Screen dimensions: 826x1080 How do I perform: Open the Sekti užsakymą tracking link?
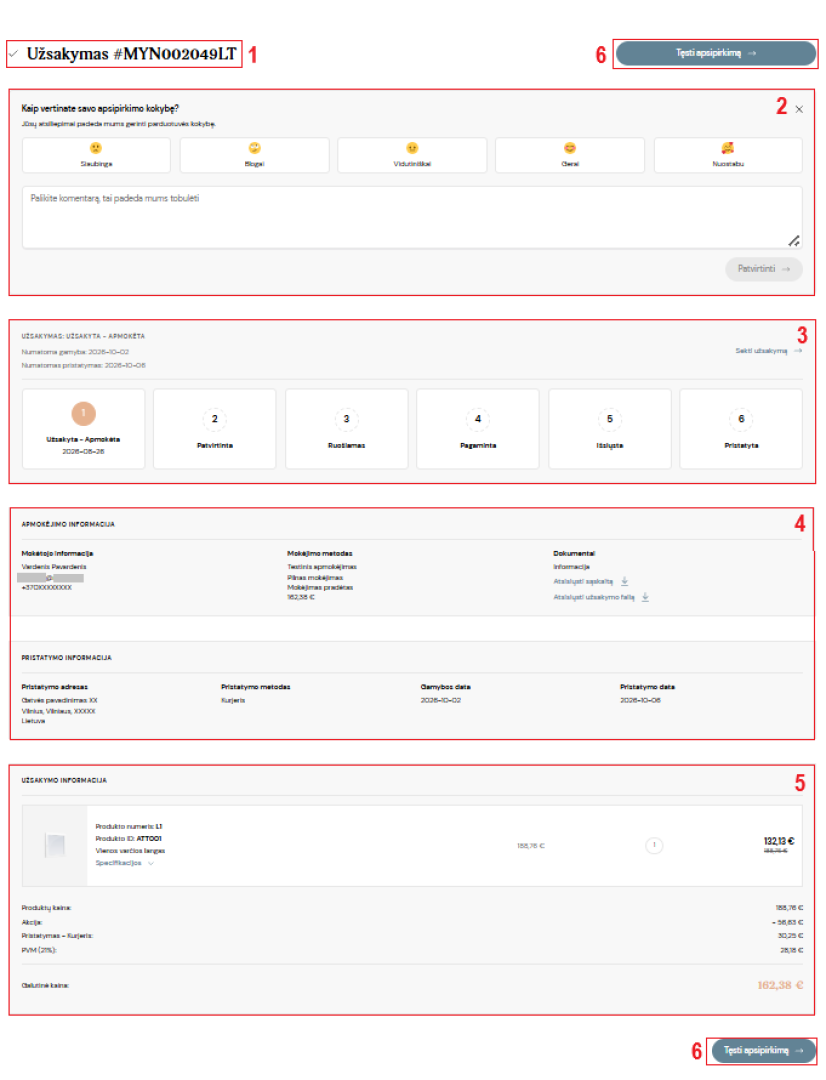click(x=768, y=351)
